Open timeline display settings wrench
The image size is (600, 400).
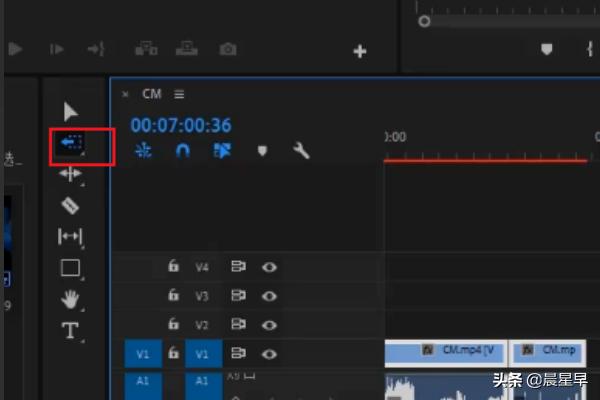pos(300,151)
